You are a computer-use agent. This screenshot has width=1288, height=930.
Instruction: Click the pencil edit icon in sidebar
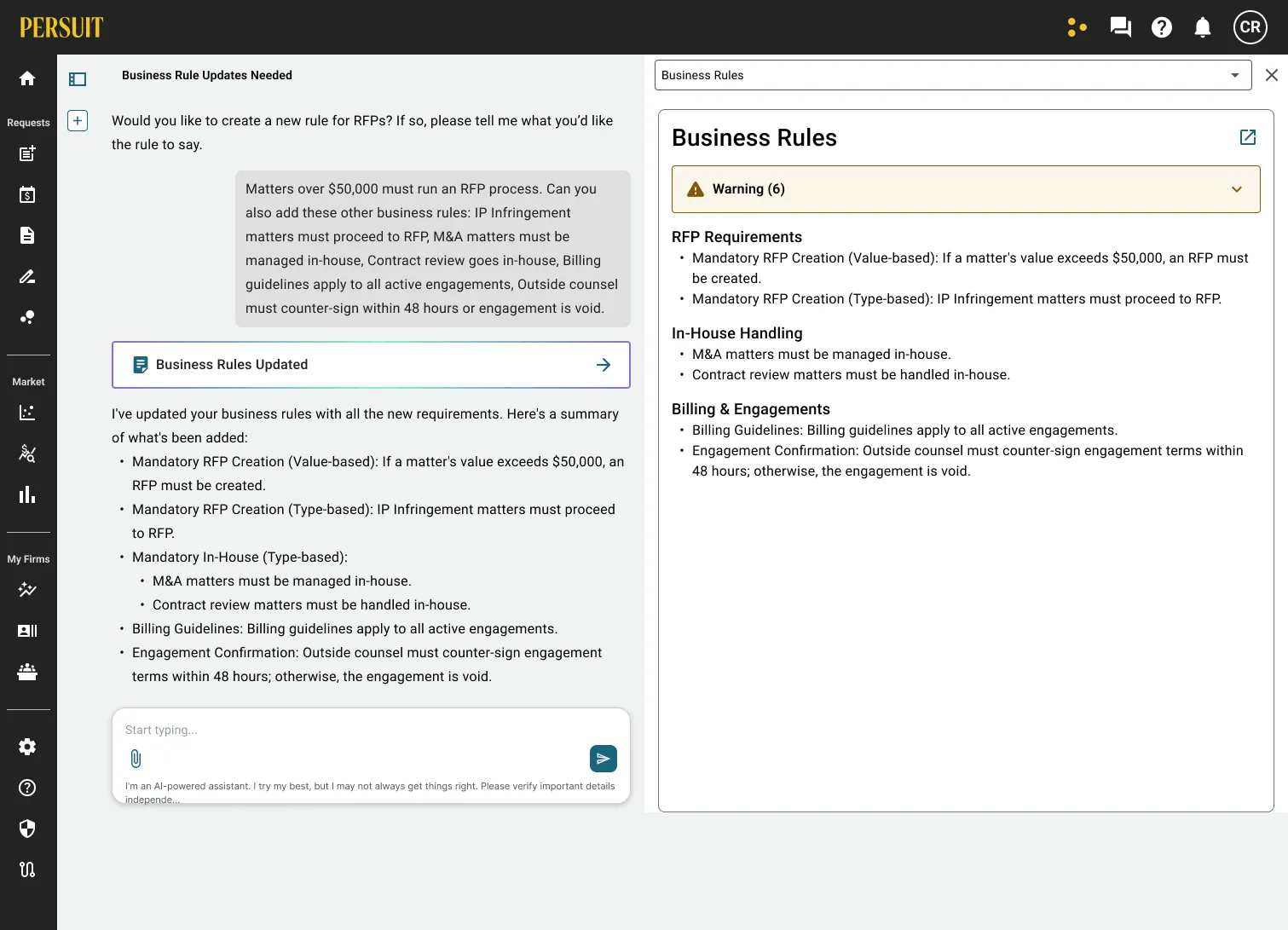pyautogui.click(x=27, y=276)
